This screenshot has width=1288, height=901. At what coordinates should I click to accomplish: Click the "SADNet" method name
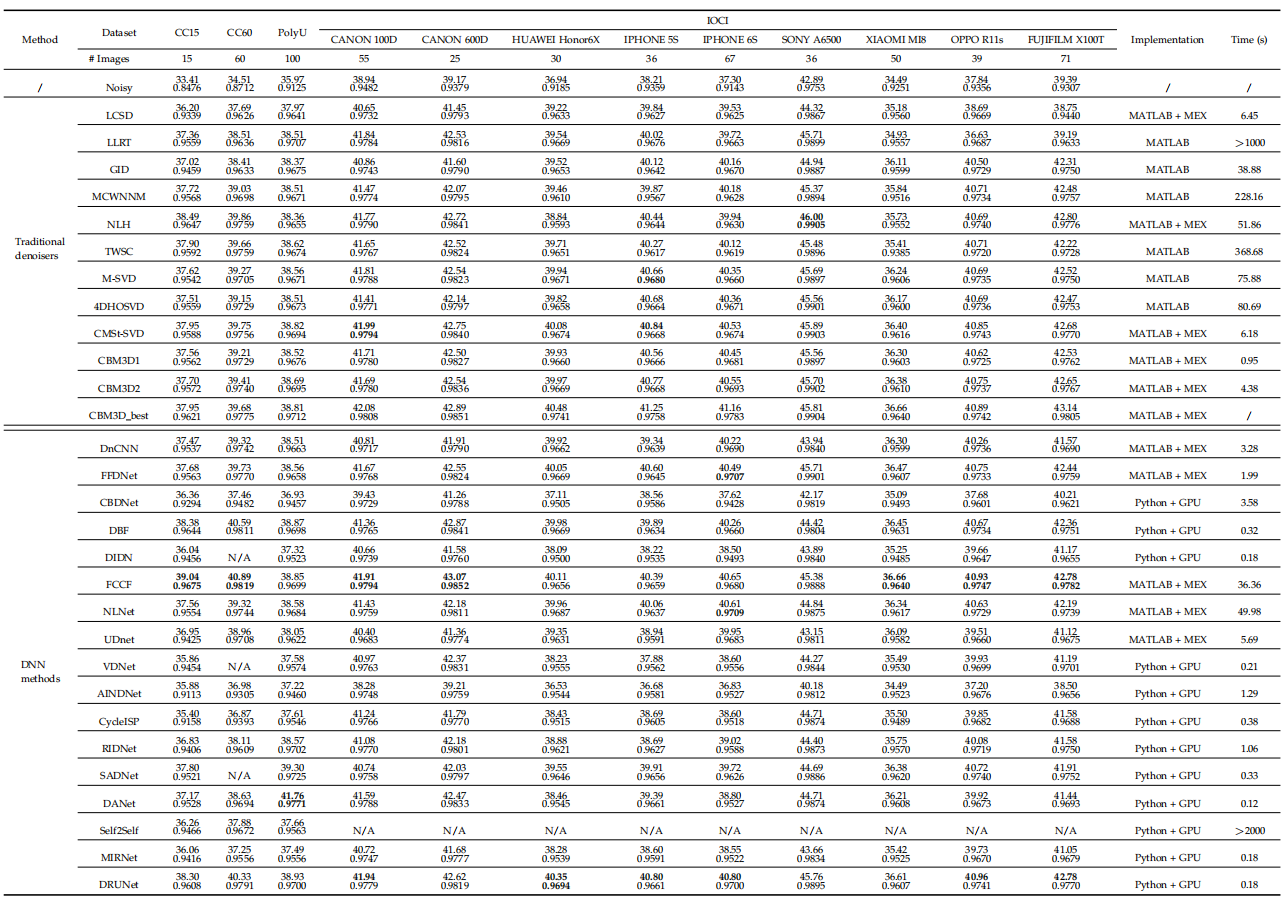point(119,775)
